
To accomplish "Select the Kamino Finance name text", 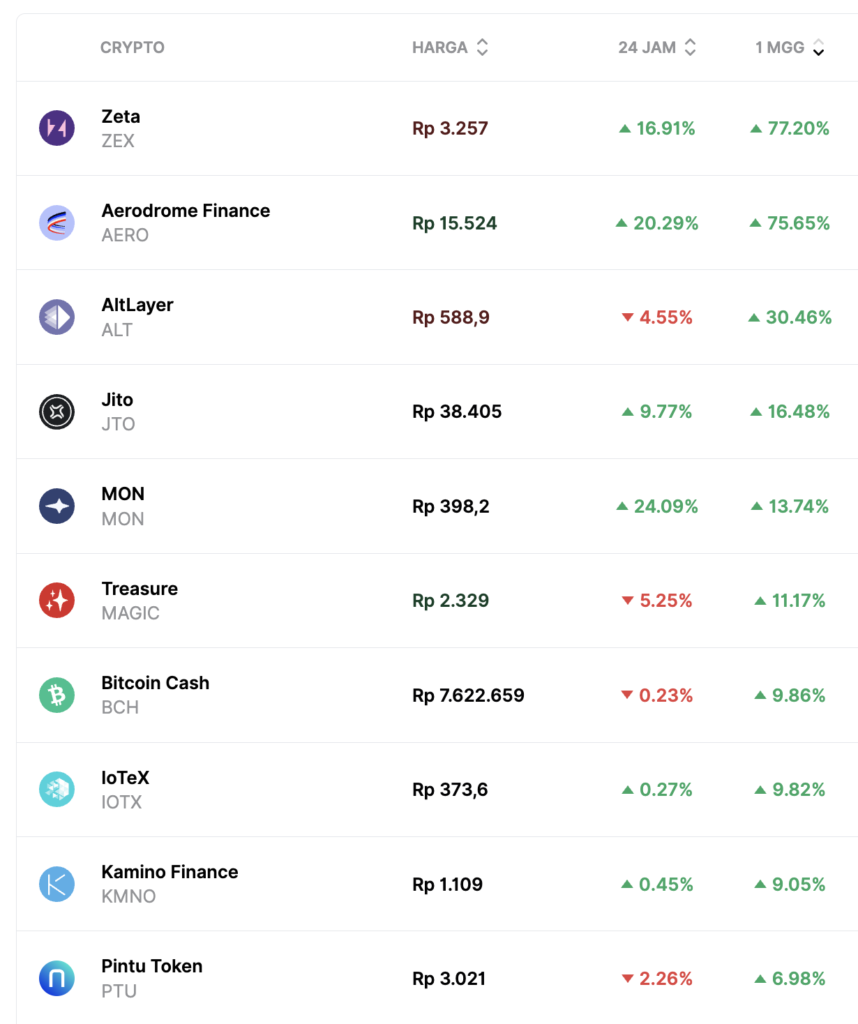I will click(170, 872).
